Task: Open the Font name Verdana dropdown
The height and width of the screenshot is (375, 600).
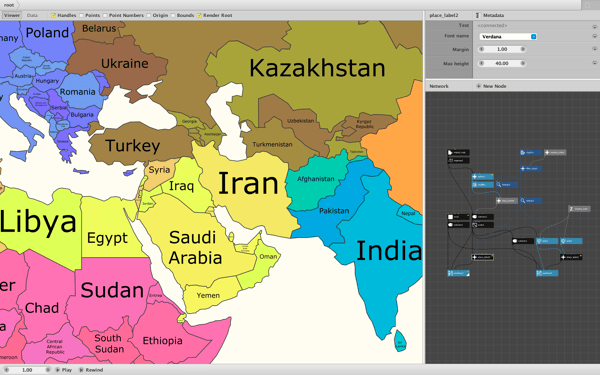Action: tap(508, 37)
